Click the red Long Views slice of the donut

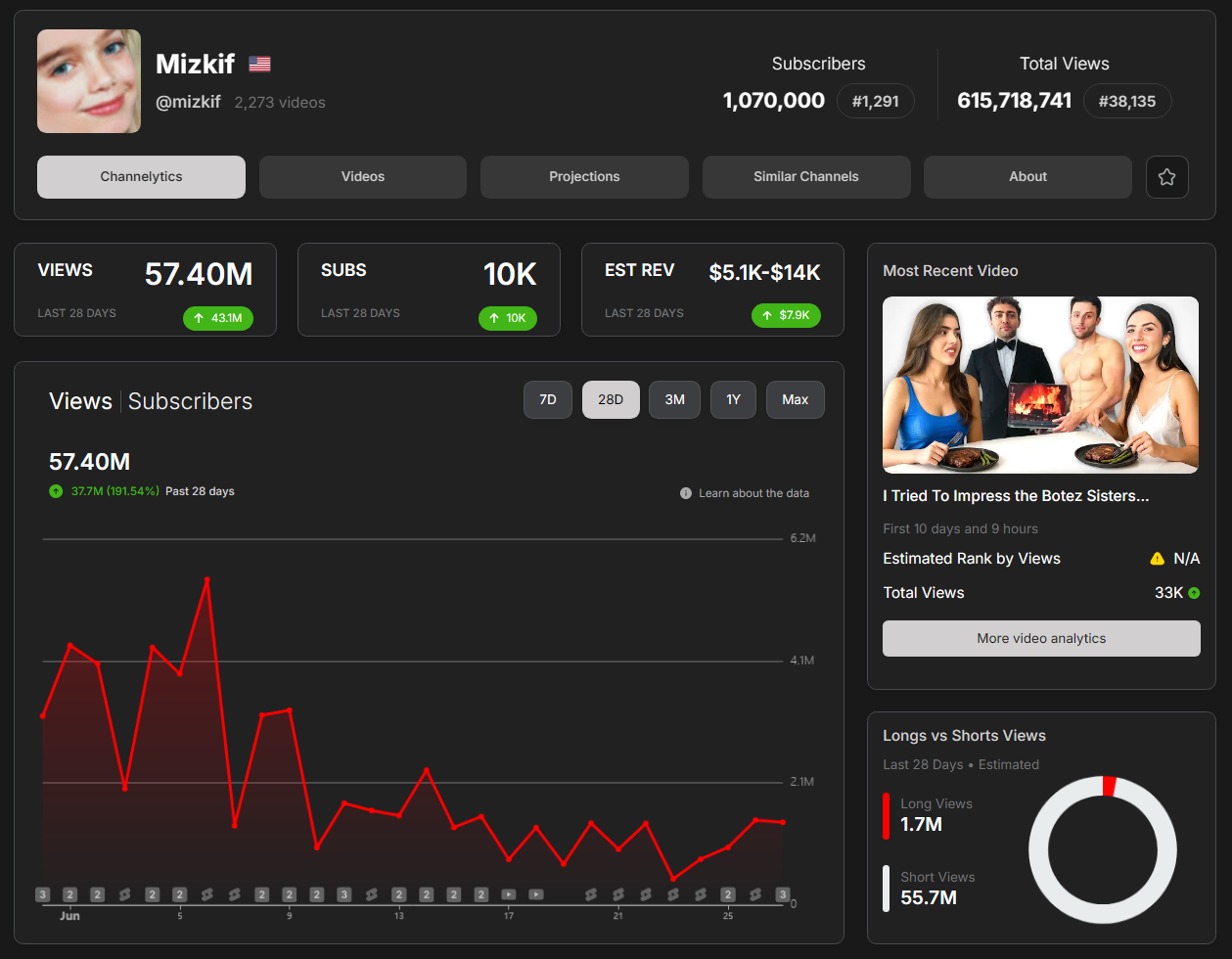tap(1109, 787)
